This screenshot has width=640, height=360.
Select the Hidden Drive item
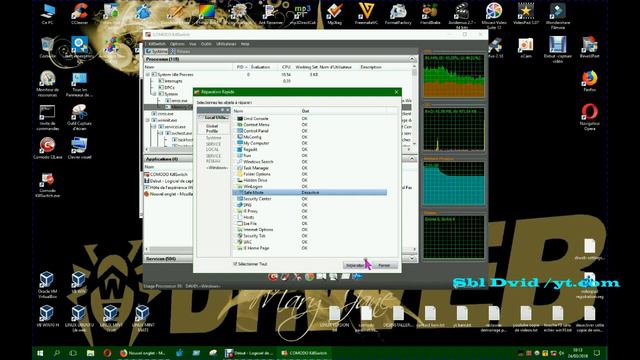click(x=255, y=180)
